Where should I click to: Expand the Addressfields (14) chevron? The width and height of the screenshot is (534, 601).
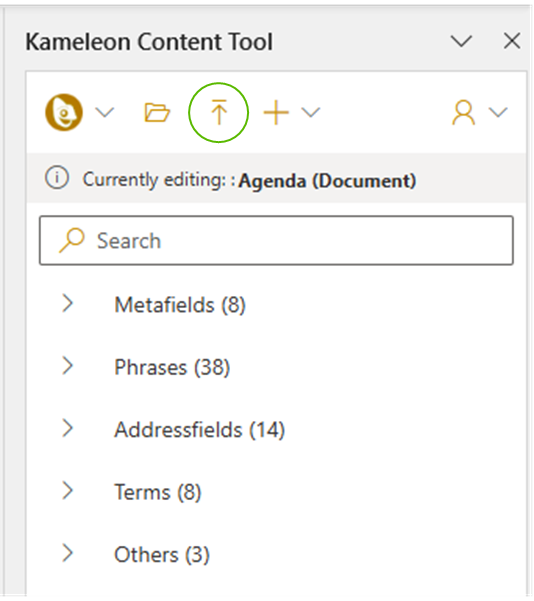pos(68,428)
